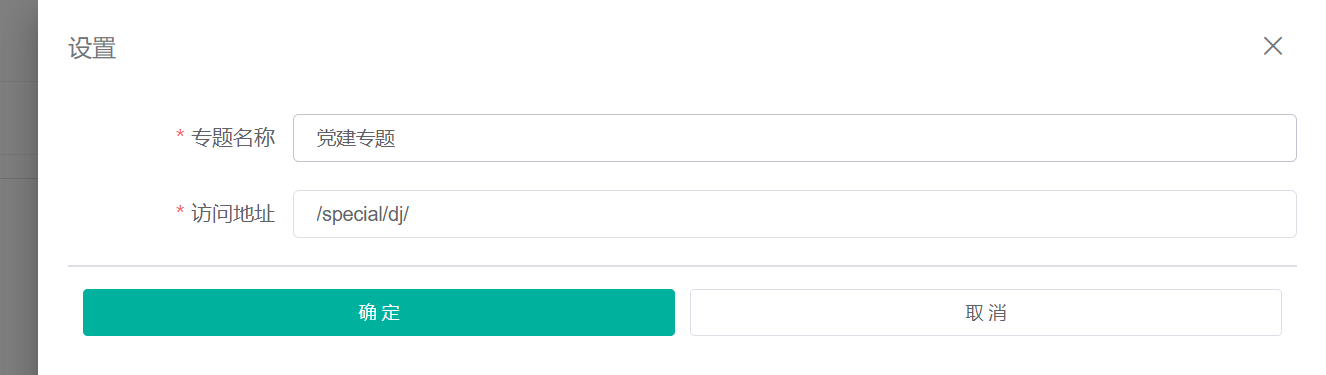This screenshot has height=375, width=1326.
Task: Click the 访问地址 field label
Action: tap(233, 214)
